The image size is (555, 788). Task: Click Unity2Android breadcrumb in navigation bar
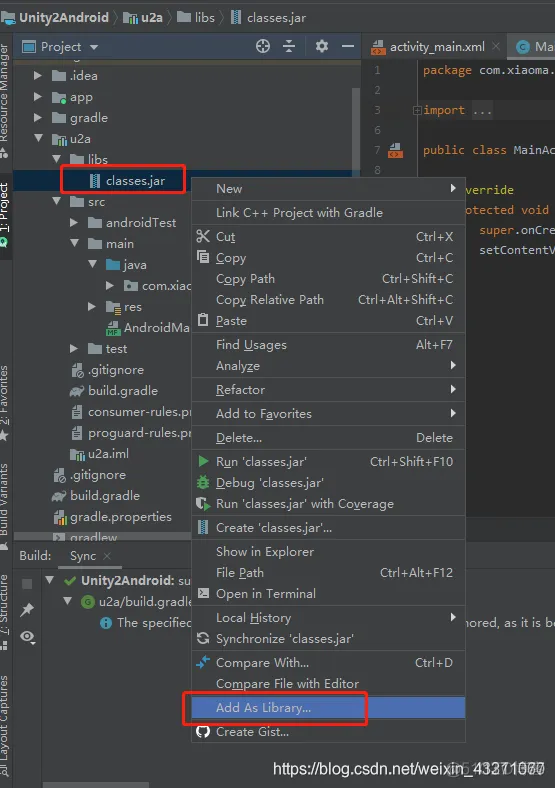click(x=56, y=18)
